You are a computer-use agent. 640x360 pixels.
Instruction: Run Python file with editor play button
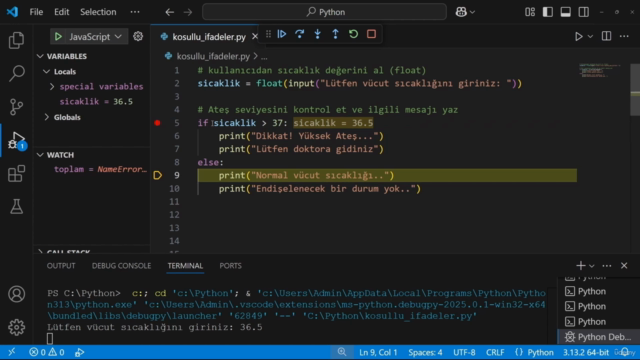tap(578, 36)
